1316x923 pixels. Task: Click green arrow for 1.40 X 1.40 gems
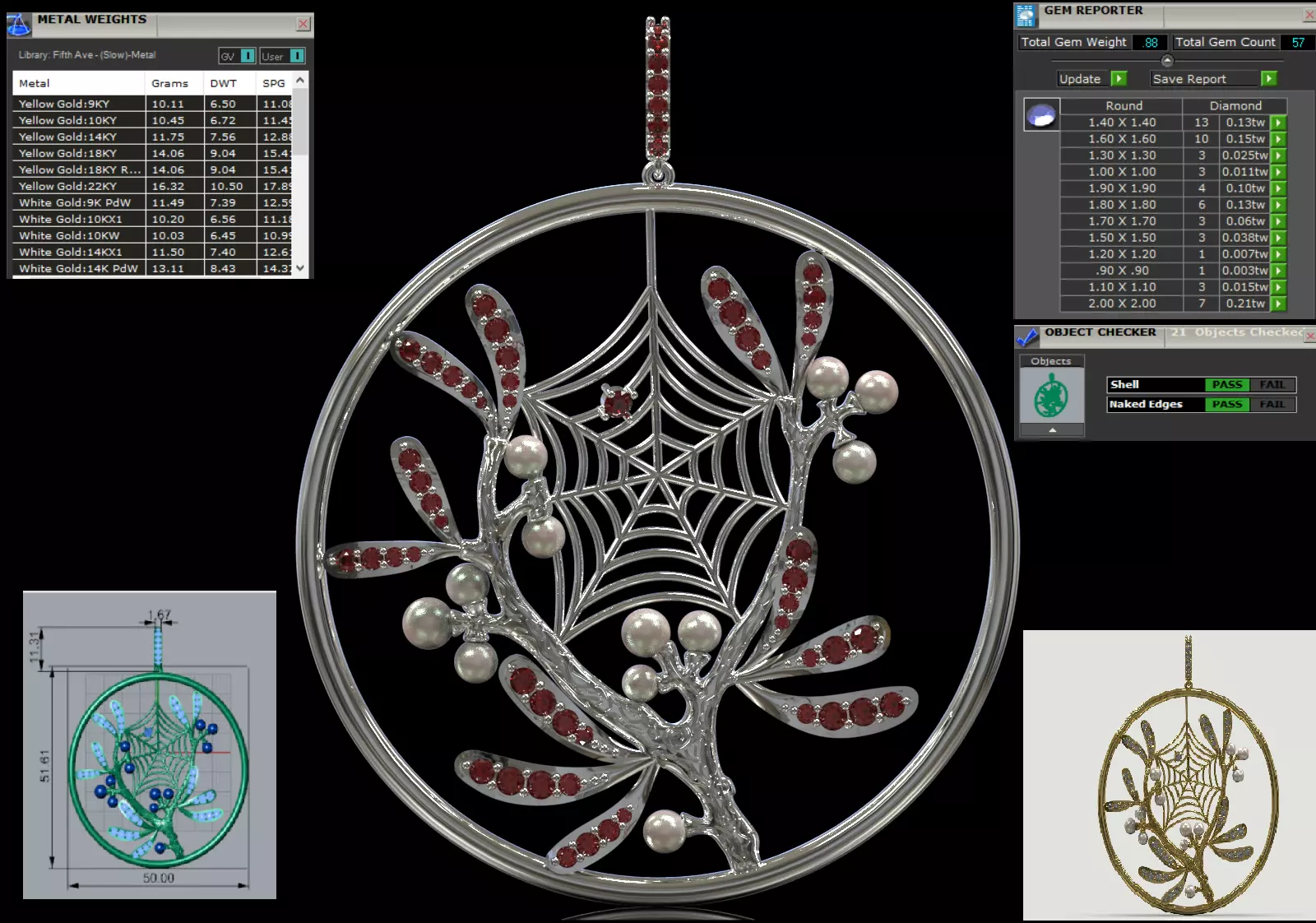(1278, 123)
